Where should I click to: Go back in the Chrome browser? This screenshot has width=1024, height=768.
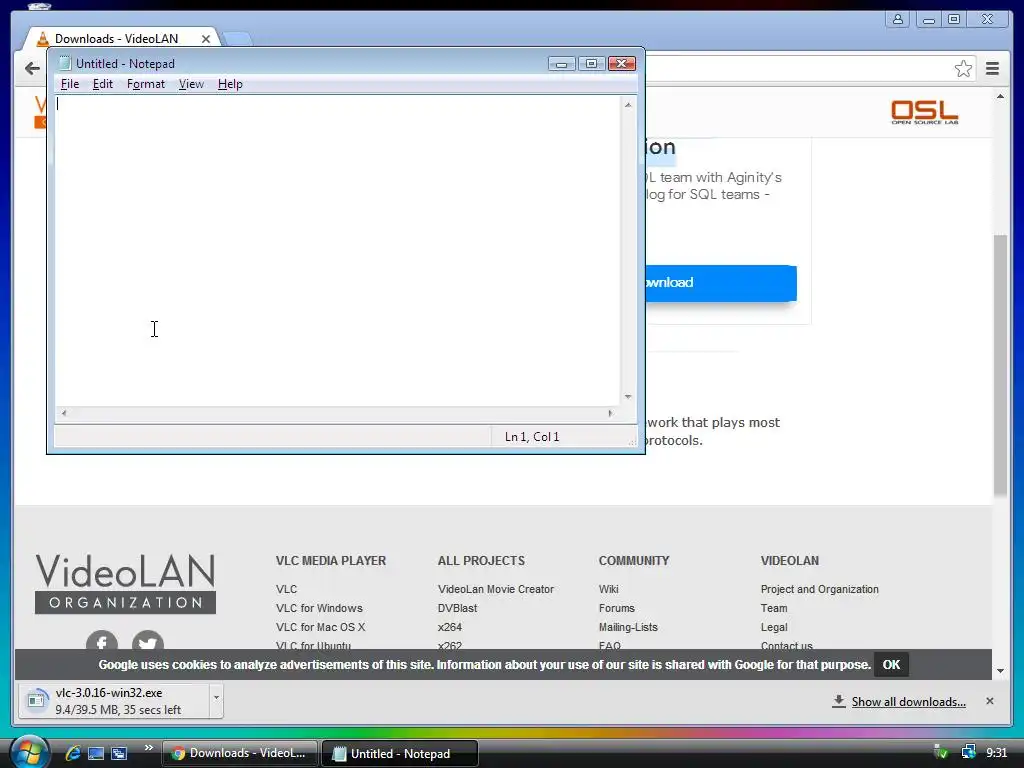tap(32, 68)
